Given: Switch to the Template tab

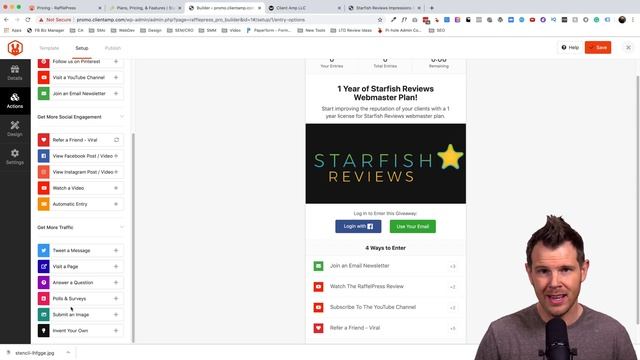Looking at the screenshot, I should point(49,48).
